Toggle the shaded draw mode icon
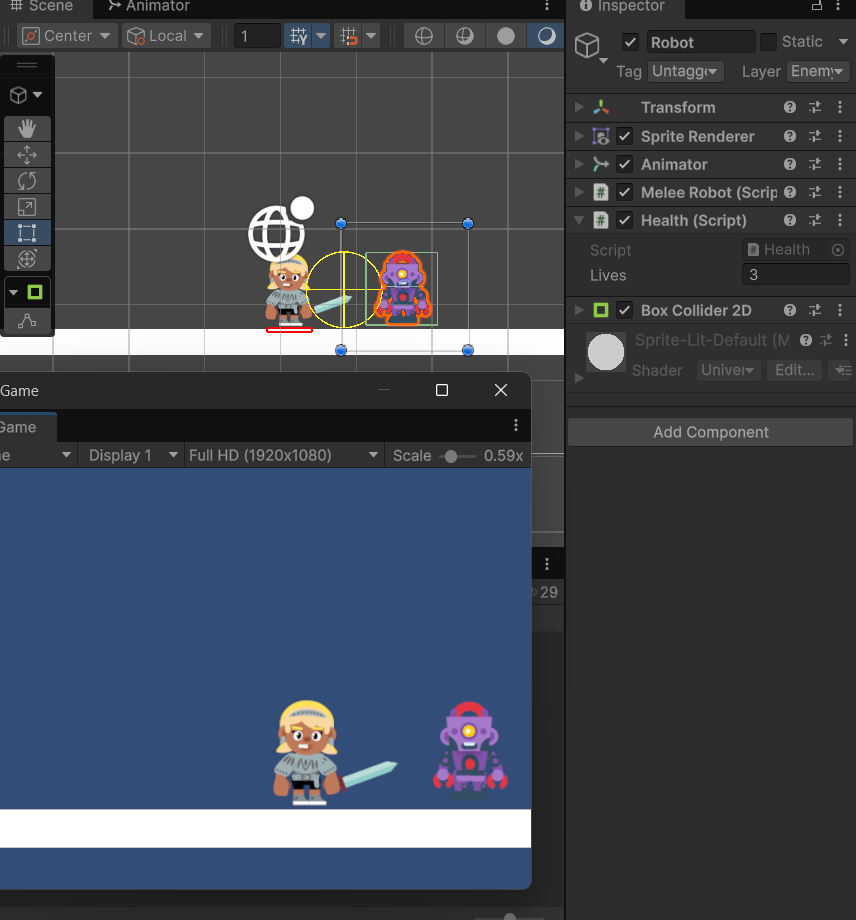The height and width of the screenshot is (920, 856). [x=546, y=36]
